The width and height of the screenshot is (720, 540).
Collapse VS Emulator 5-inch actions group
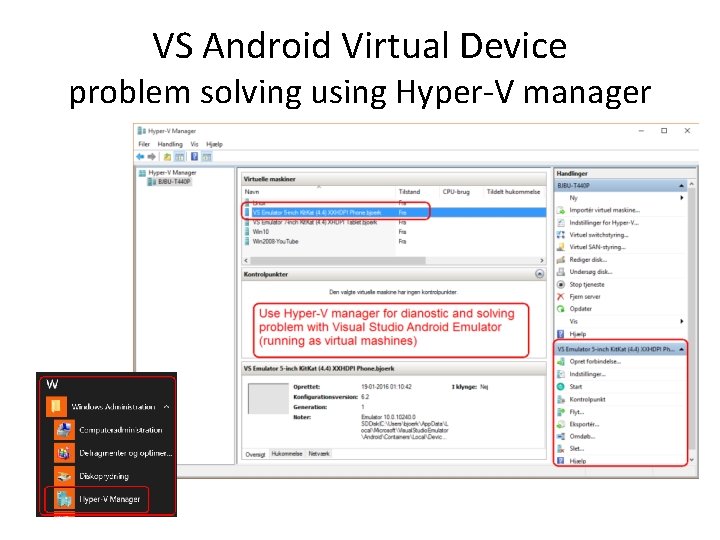681,349
